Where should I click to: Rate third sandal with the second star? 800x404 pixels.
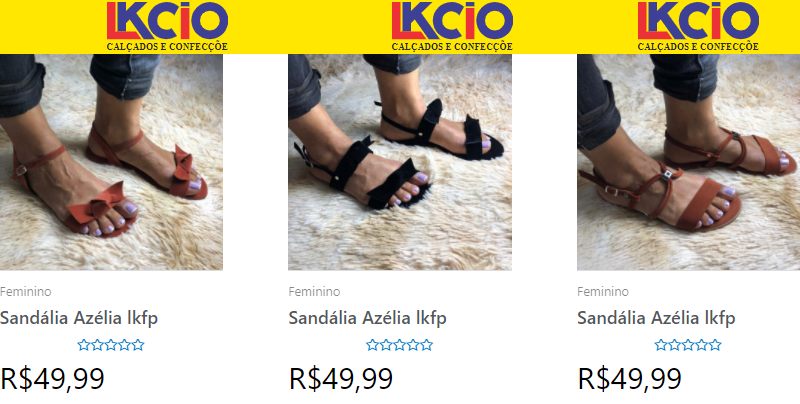pyautogui.click(x=674, y=345)
